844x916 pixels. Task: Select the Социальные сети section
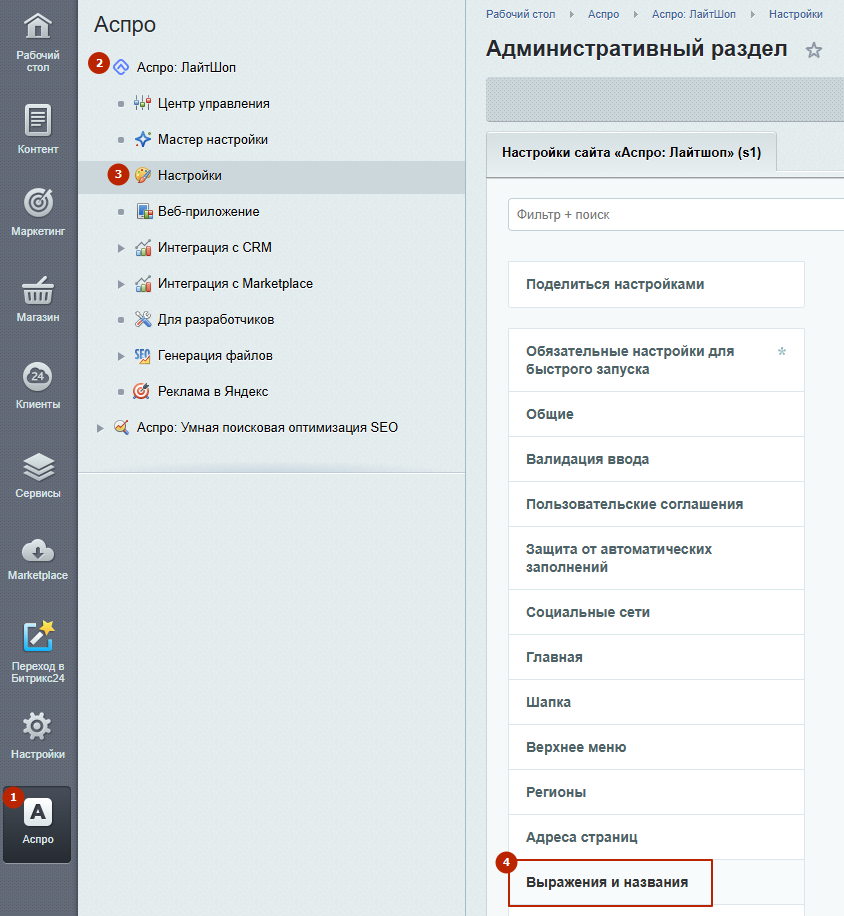pyautogui.click(x=656, y=612)
